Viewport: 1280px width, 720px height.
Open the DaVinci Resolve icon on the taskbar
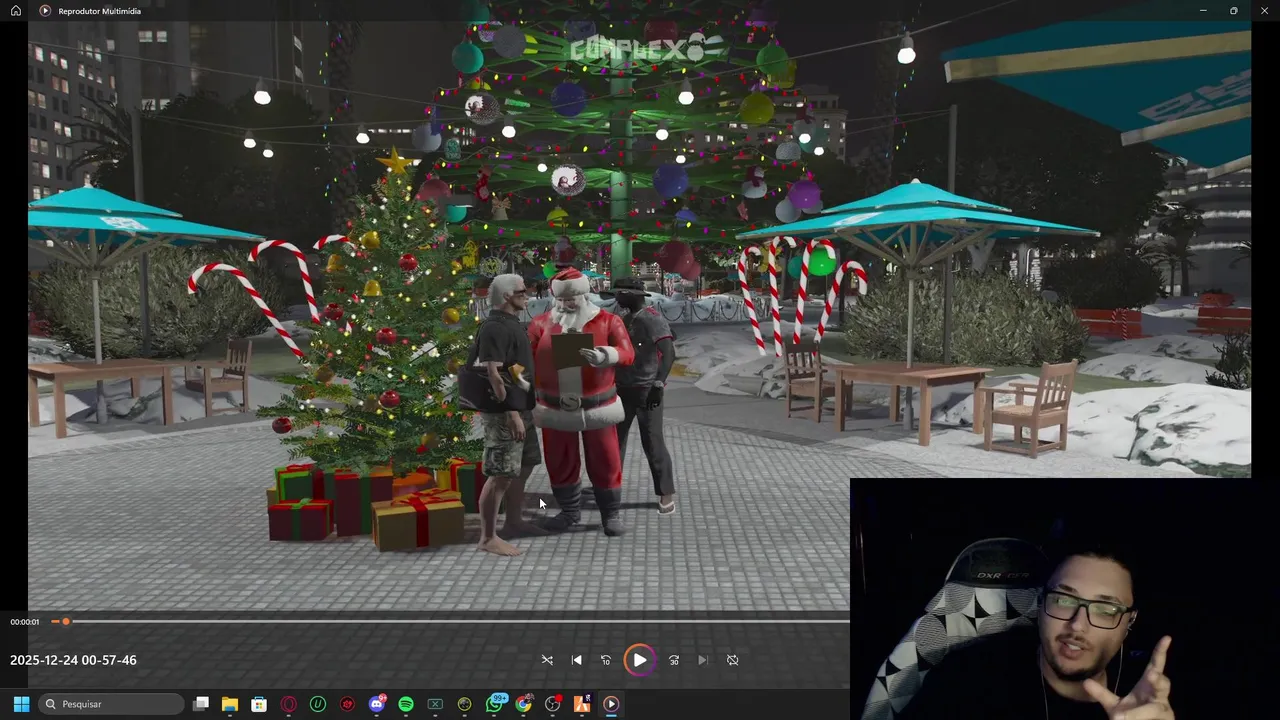point(553,704)
